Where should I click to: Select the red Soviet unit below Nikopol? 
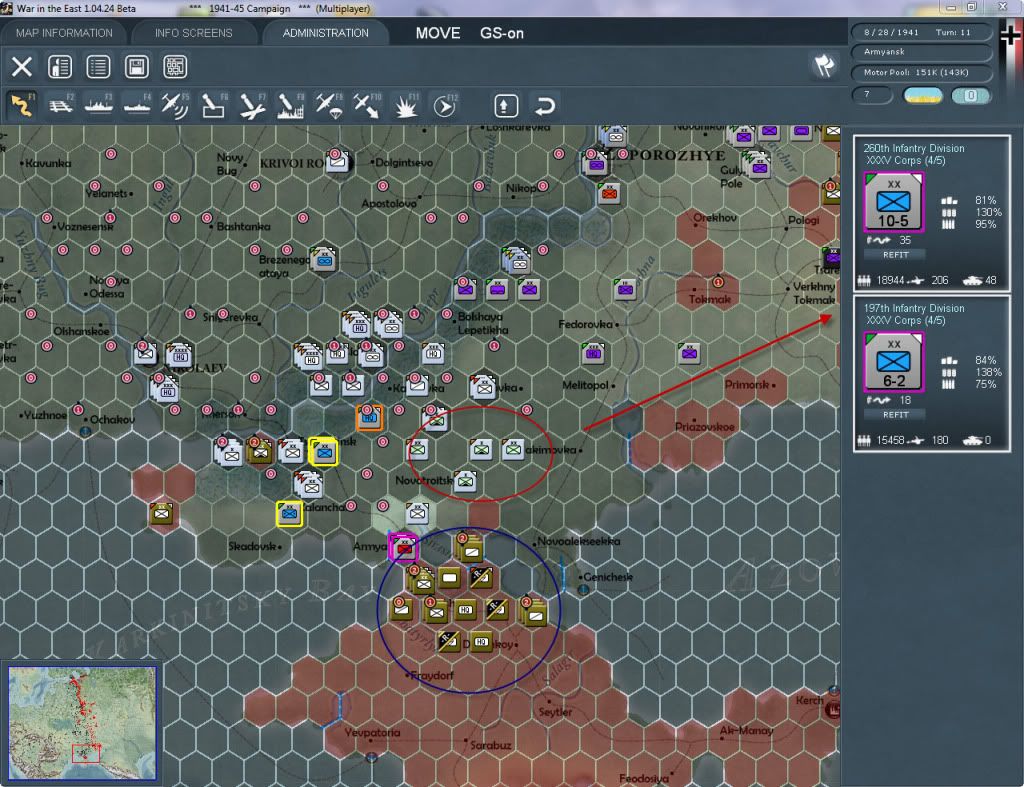(x=609, y=193)
